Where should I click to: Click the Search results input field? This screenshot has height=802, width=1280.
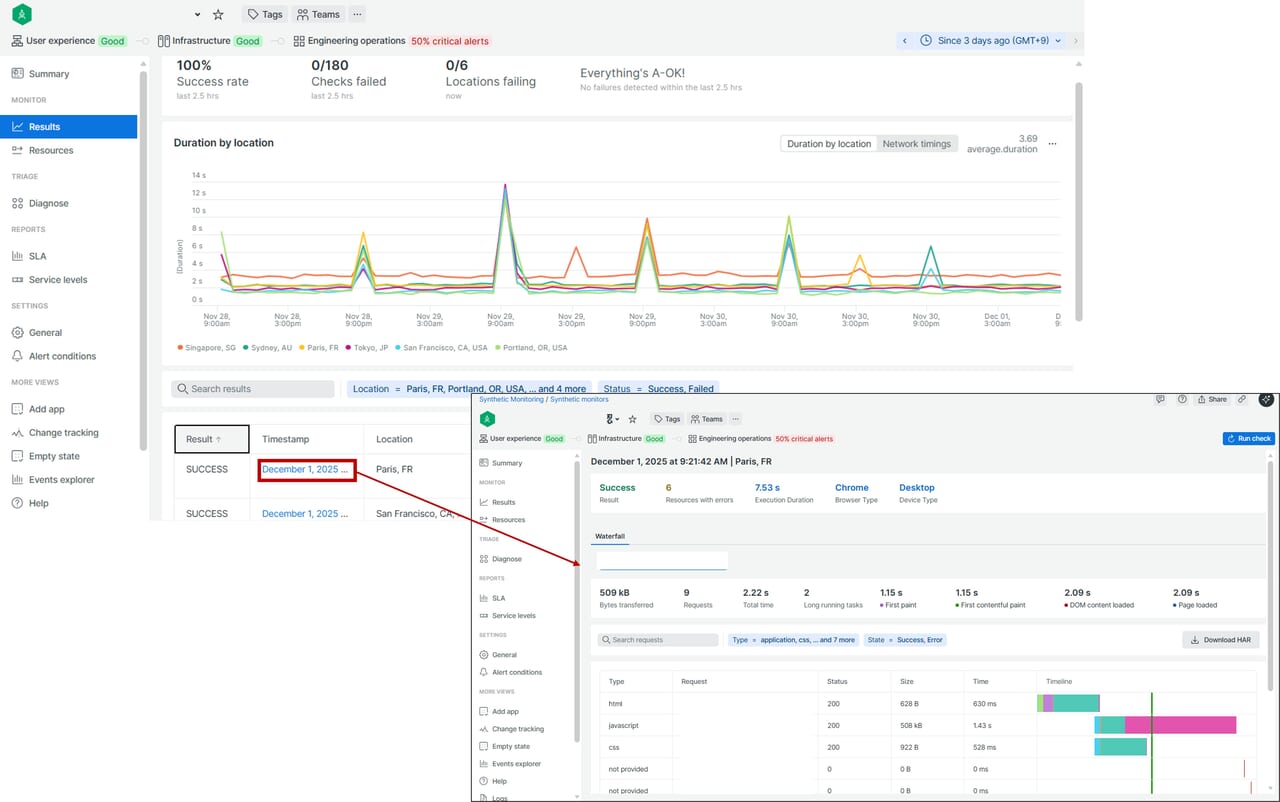tap(253, 389)
